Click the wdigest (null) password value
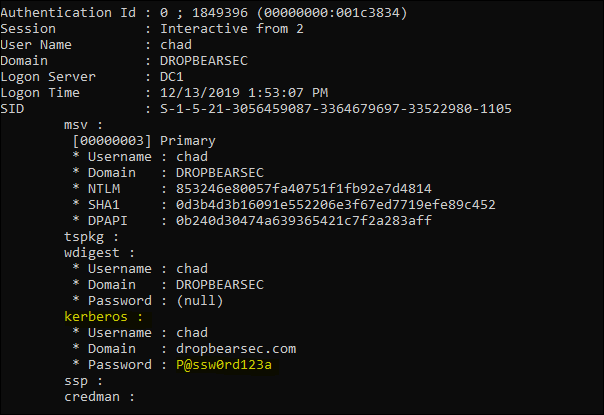 coord(200,301)
